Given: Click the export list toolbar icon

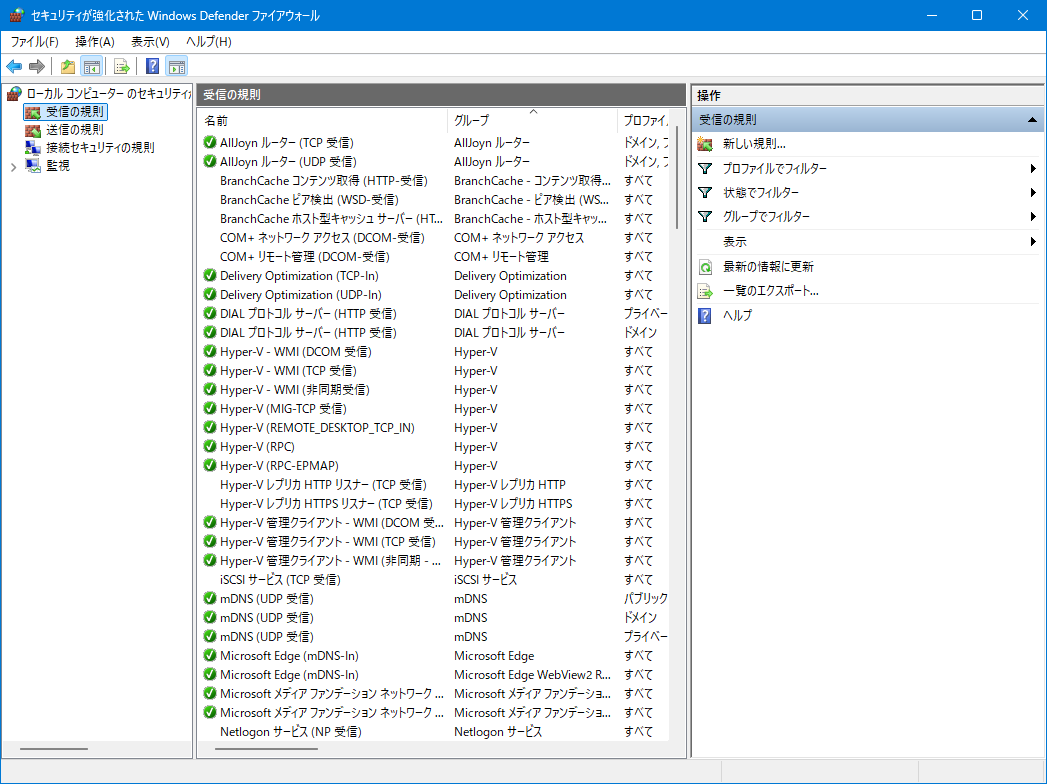Looking at the screenshot, I should tap(122, 66).
